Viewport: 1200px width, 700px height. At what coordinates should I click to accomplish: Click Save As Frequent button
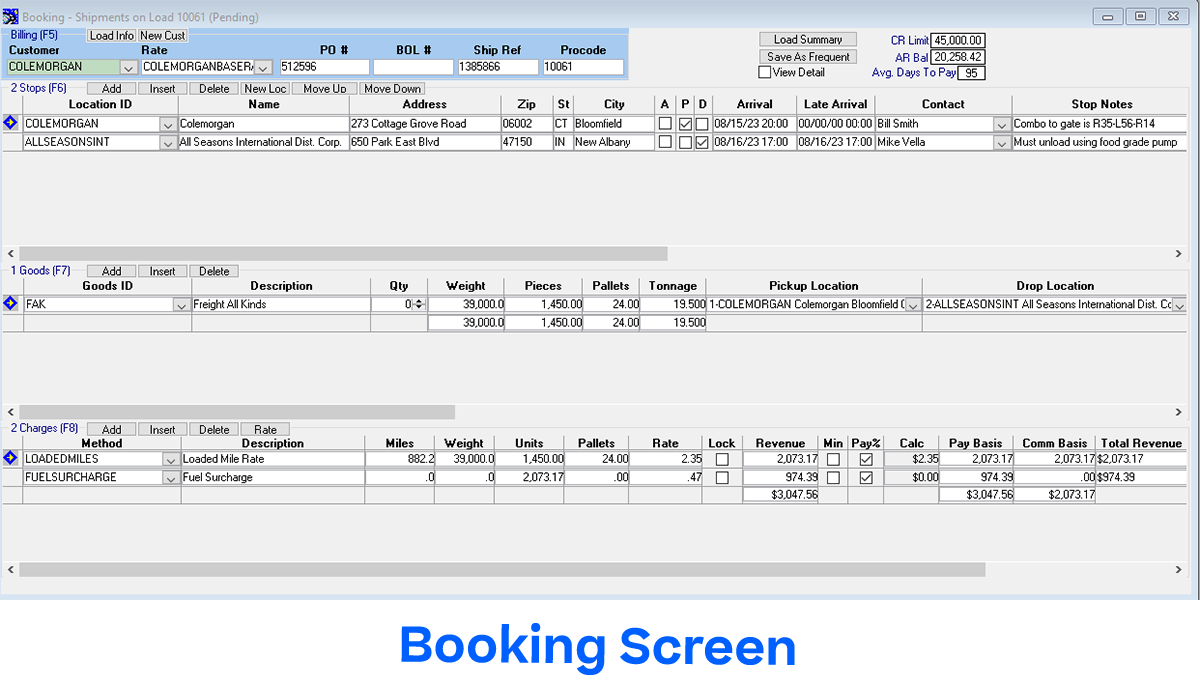[x=808, y=57]
